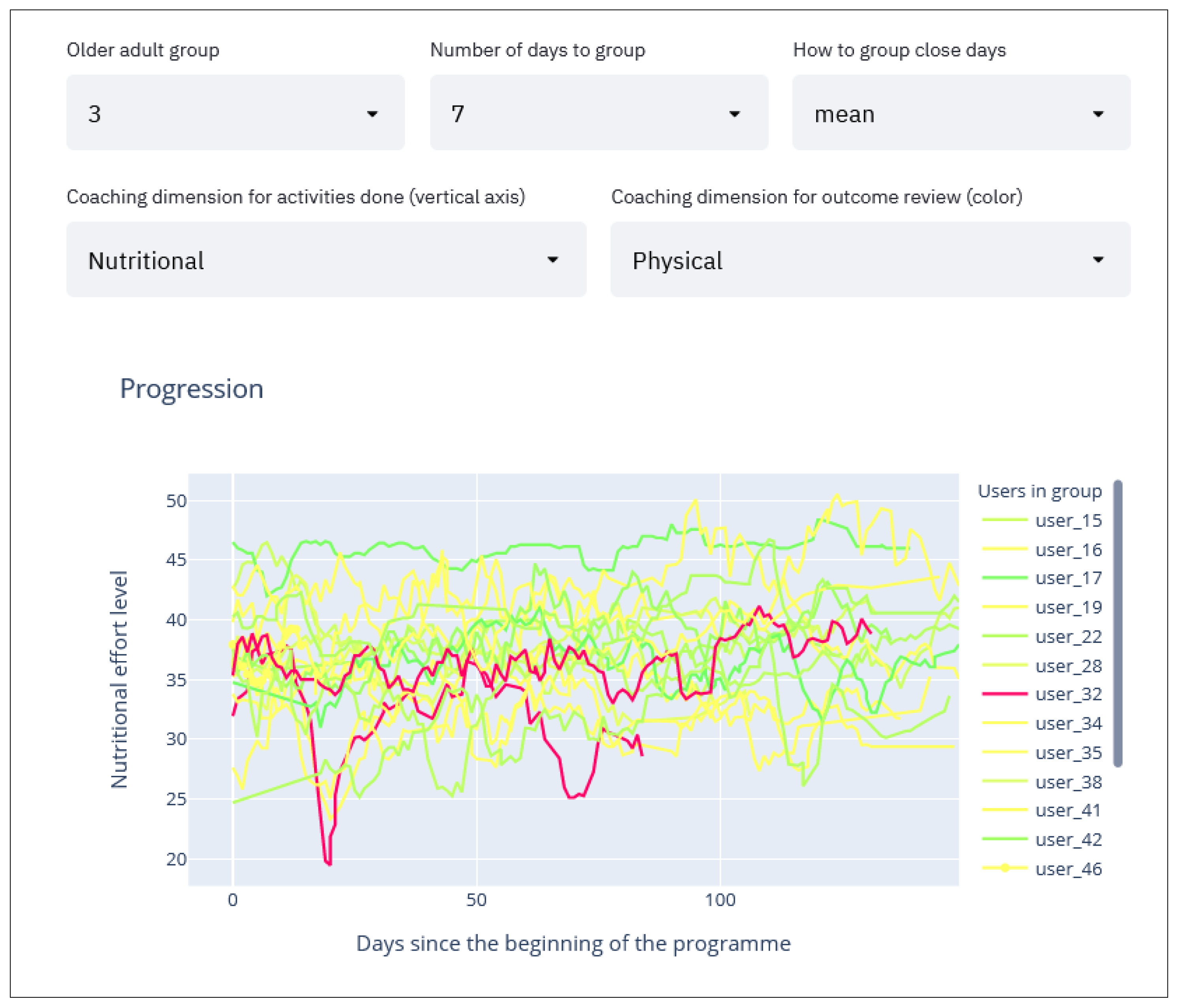Image resolution: width=1178 pixels, height=1008 pixels.
Task: Open the Older adult group dropdown
Action: (x=235, y=113)
